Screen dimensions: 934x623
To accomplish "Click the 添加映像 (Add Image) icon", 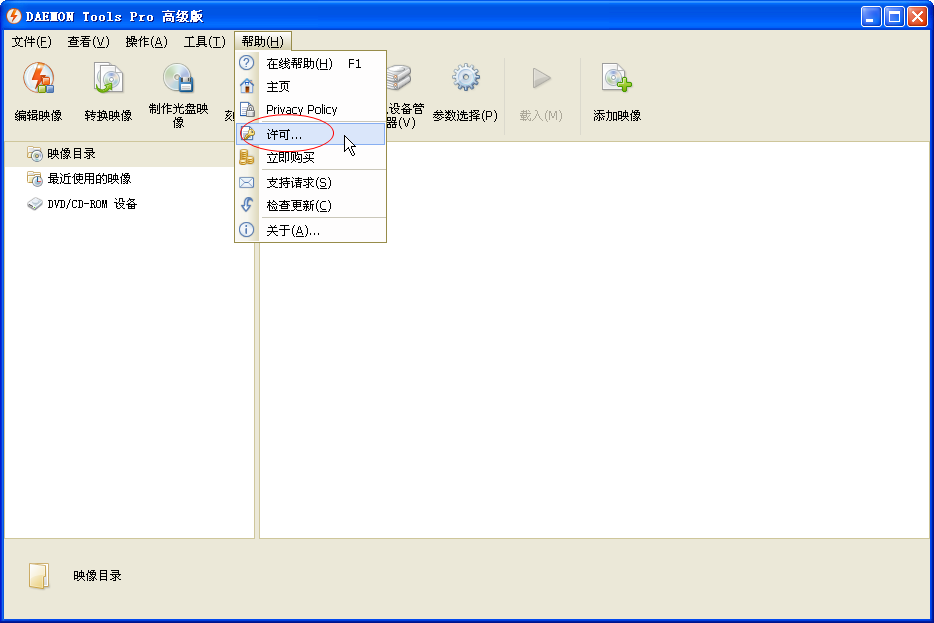I will tap(616, 80).
